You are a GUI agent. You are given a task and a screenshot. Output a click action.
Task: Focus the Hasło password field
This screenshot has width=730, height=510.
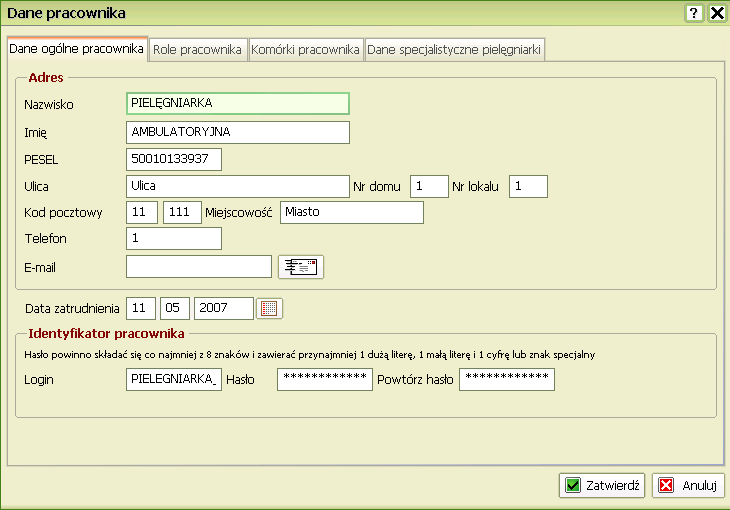click(x=325, y=380)
